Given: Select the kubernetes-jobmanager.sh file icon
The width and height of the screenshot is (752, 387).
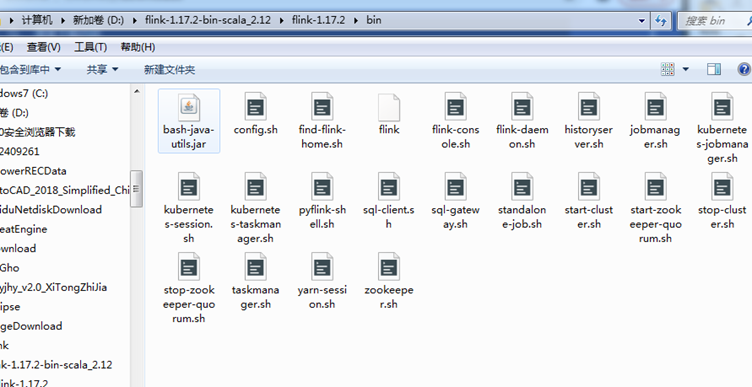Looking at the screenshot, I should [722, 106].
